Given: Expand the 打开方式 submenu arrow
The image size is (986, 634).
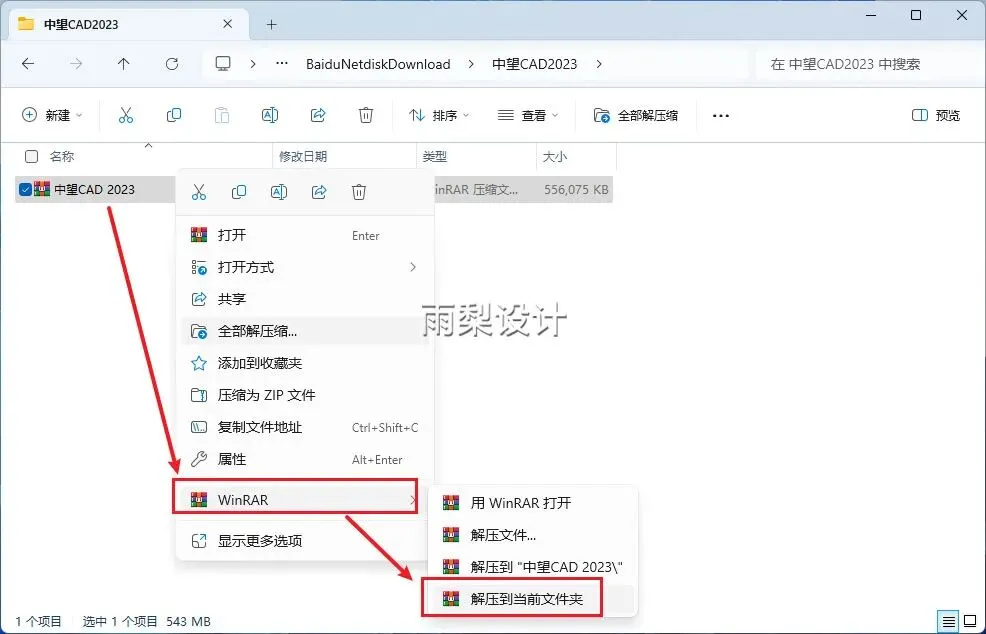Looking at the screenshot, I should (413, 267).
